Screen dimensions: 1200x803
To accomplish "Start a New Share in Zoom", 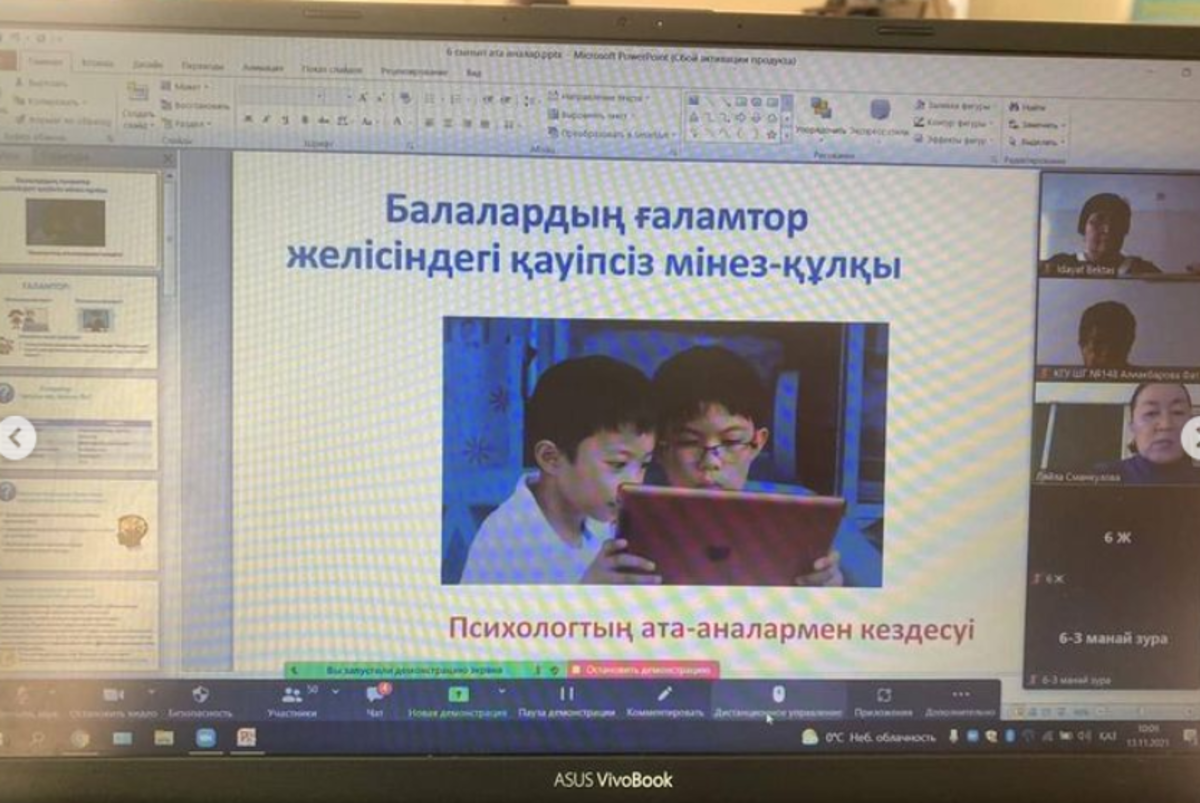I will [x=458, y=697].
